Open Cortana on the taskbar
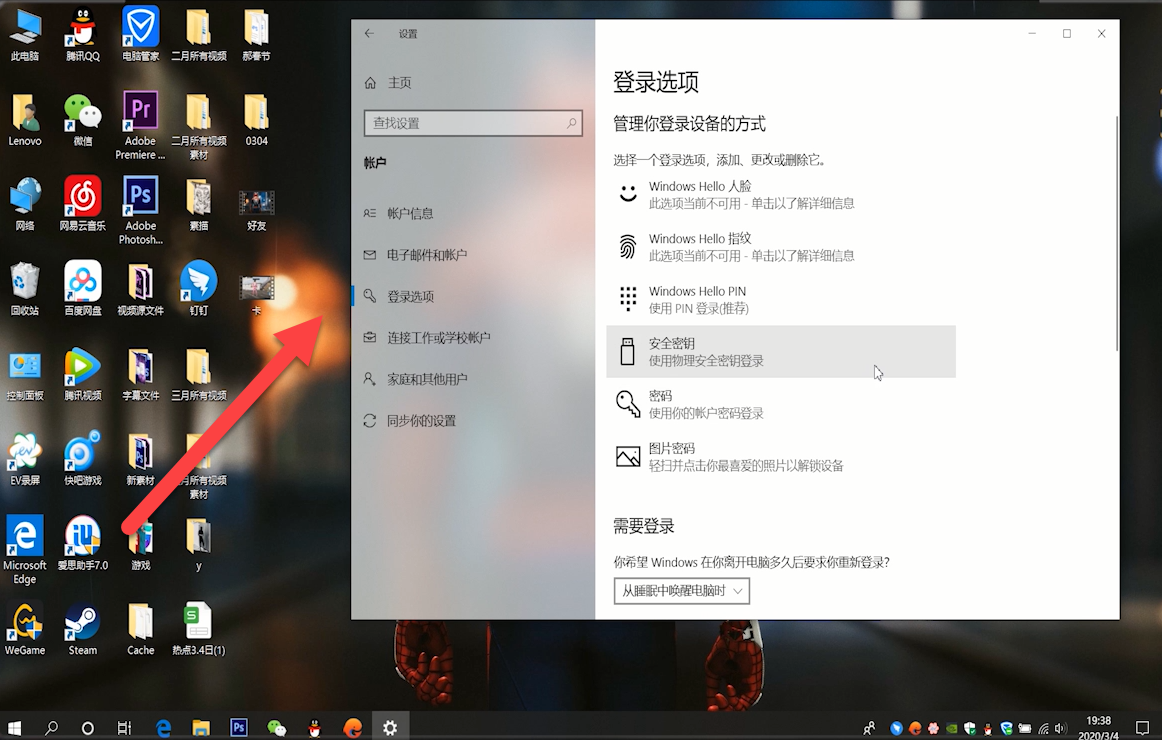The image size is (1162, 740). tap(86, 727)
